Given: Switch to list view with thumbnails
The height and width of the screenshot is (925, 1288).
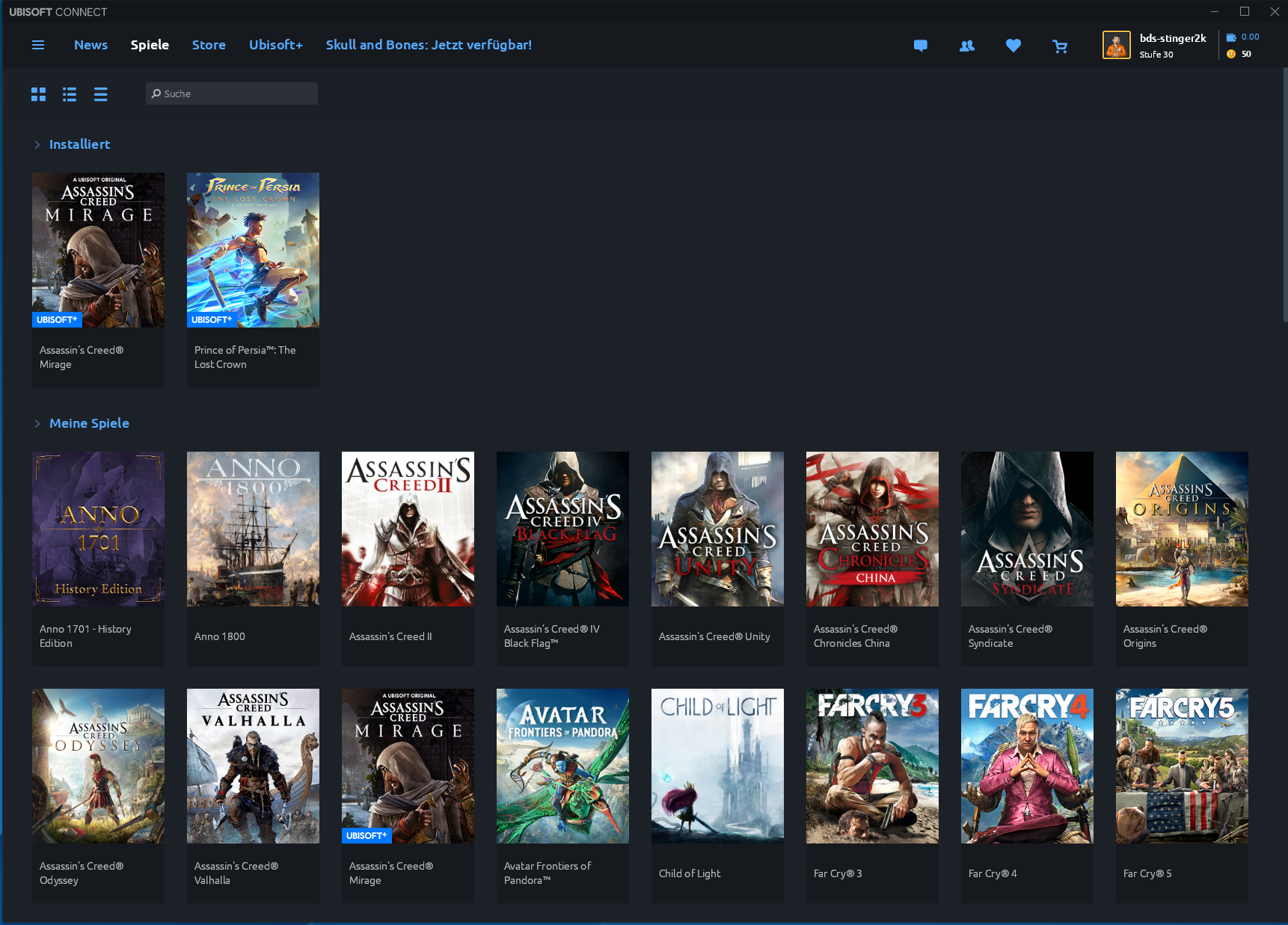Looking at the screenshot, I should (x=70, y=94).
